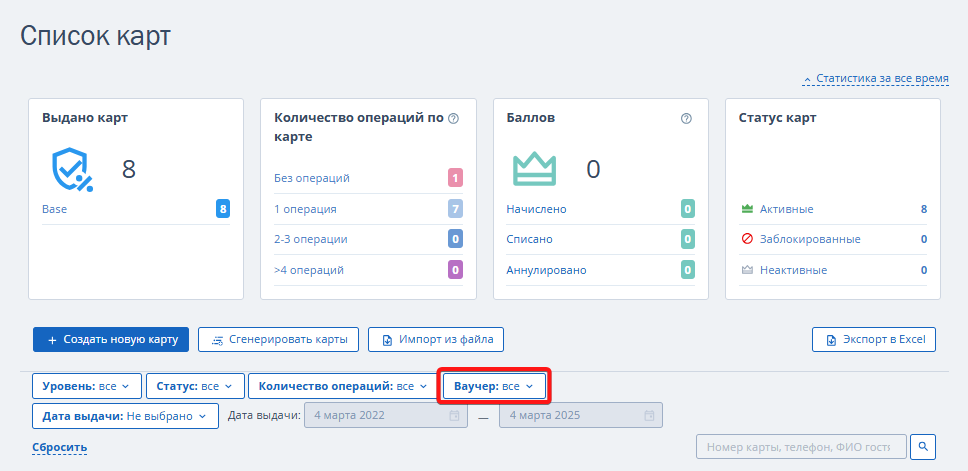Click the 2-3 операции link

tap(311, 239)
